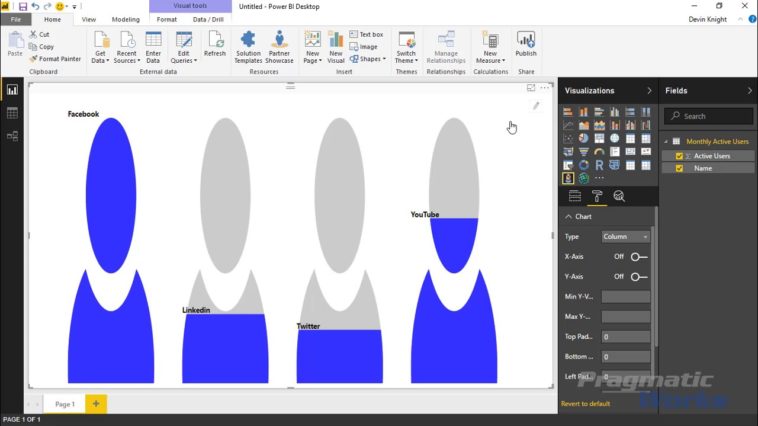This screenshot has width=758, height=426.
Task: Toggle the Y-Axis switch
Action: 638,277
